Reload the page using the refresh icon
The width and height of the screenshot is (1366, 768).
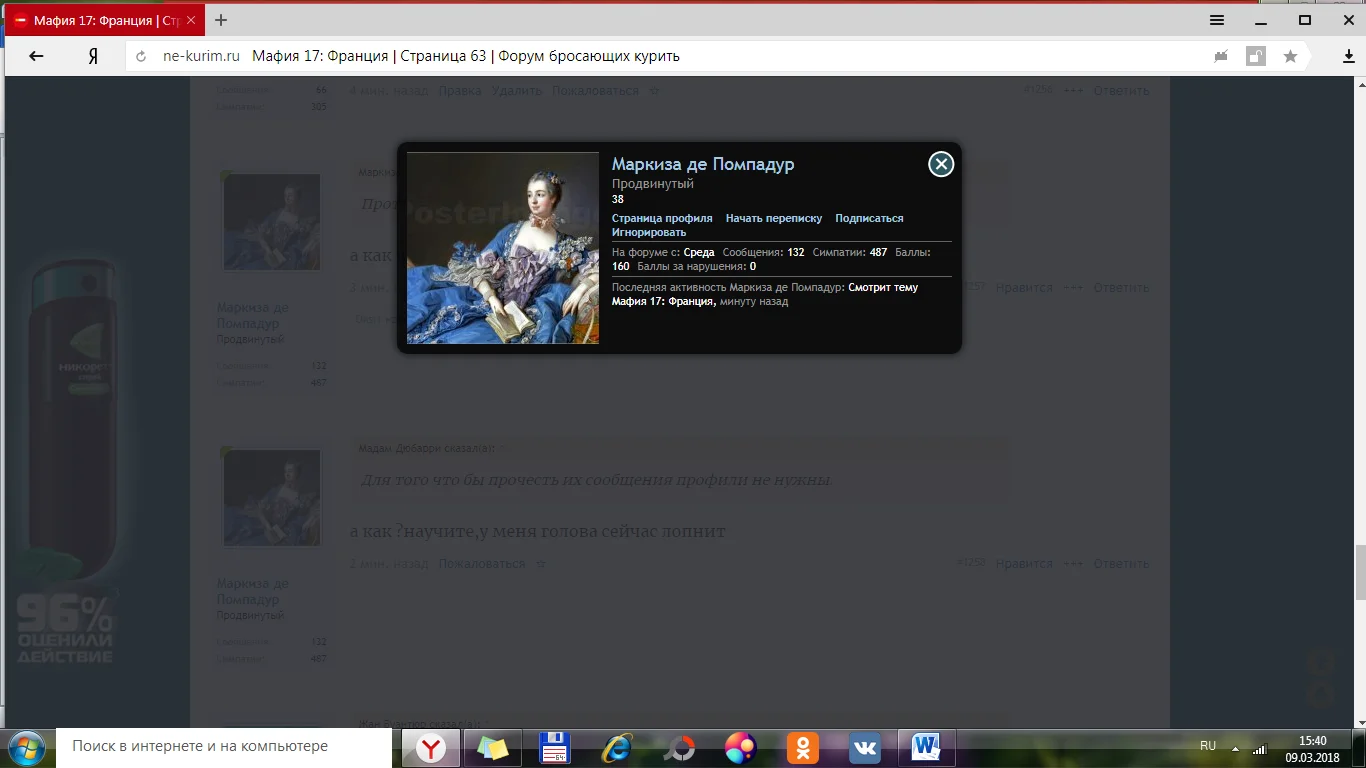point(141,56)
